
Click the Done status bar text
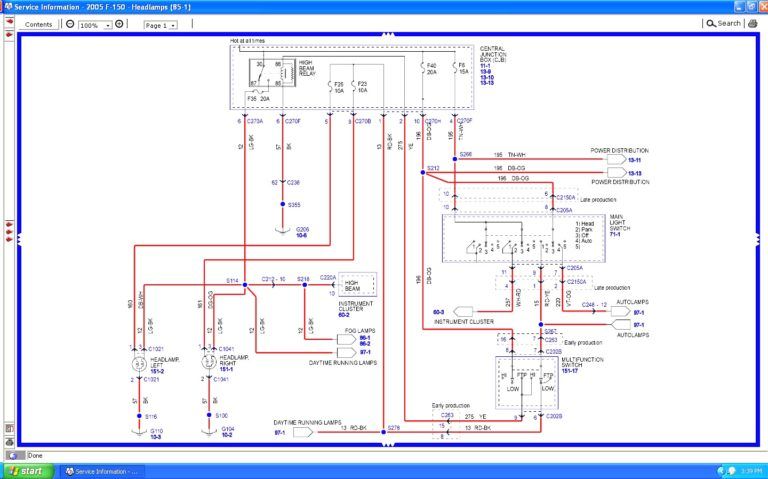35,455
